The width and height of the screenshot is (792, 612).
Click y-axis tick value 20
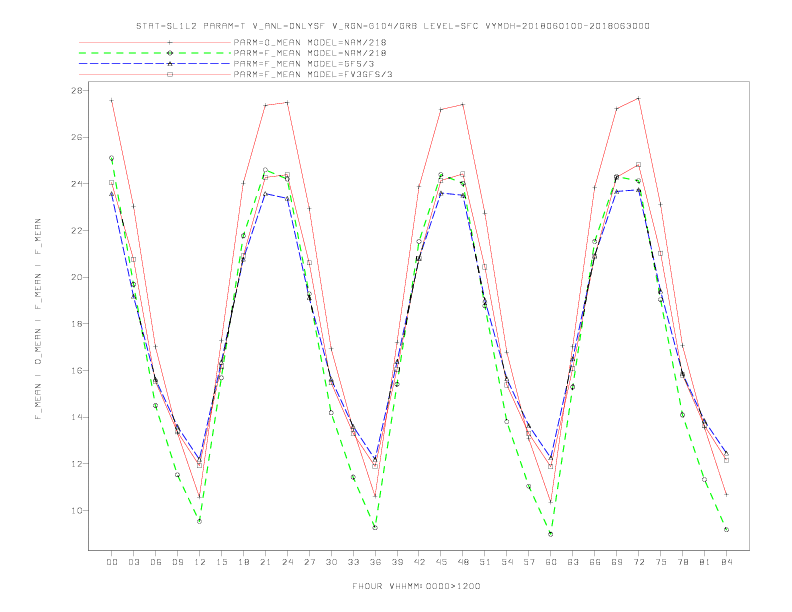[77, 277]
